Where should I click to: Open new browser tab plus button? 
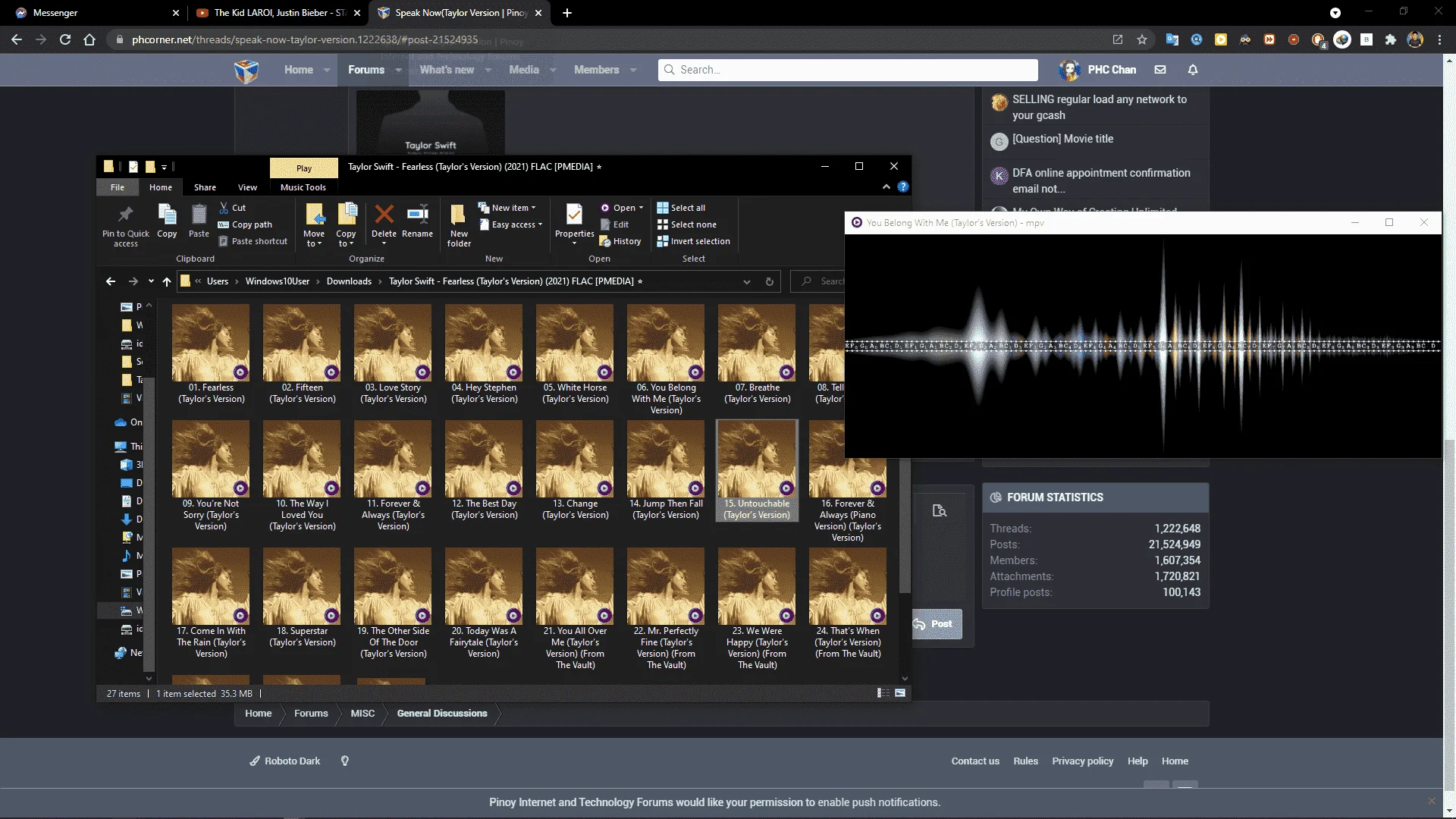[x=567, y=13]
